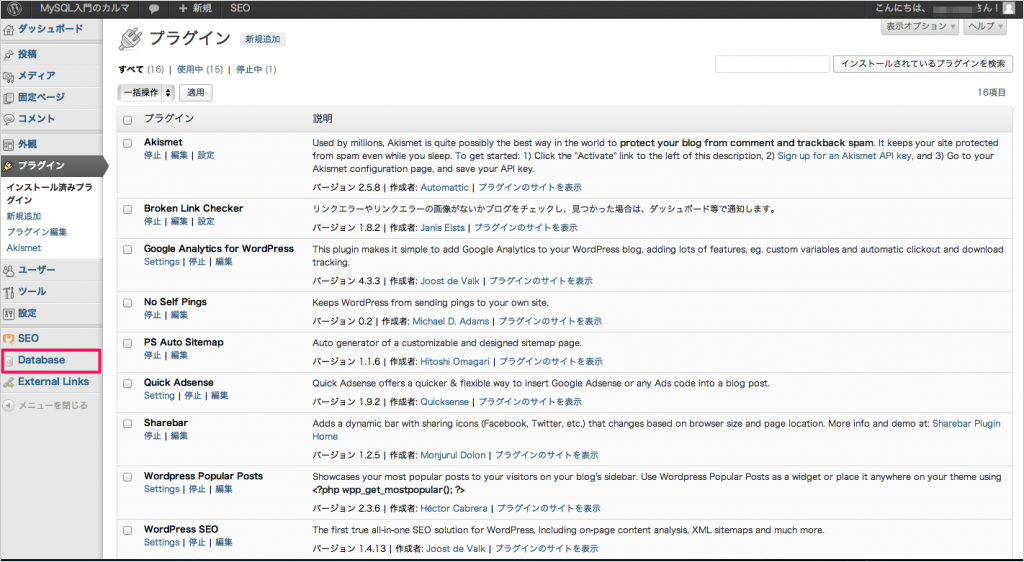Open the 一括操作 bulk actions dropdown
This screenshot has height=562, width=1024.
tap(146, 93)
